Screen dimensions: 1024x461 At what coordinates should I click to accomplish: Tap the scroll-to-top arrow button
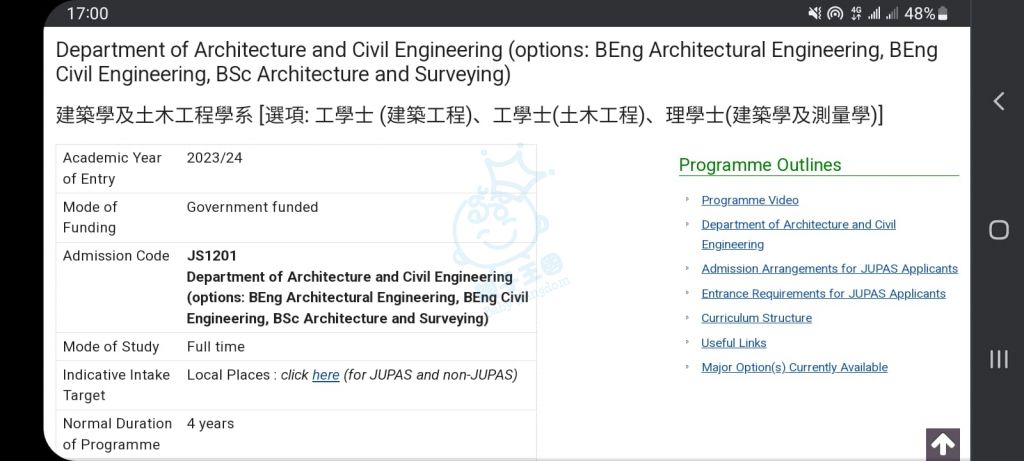tap(942, 445)
